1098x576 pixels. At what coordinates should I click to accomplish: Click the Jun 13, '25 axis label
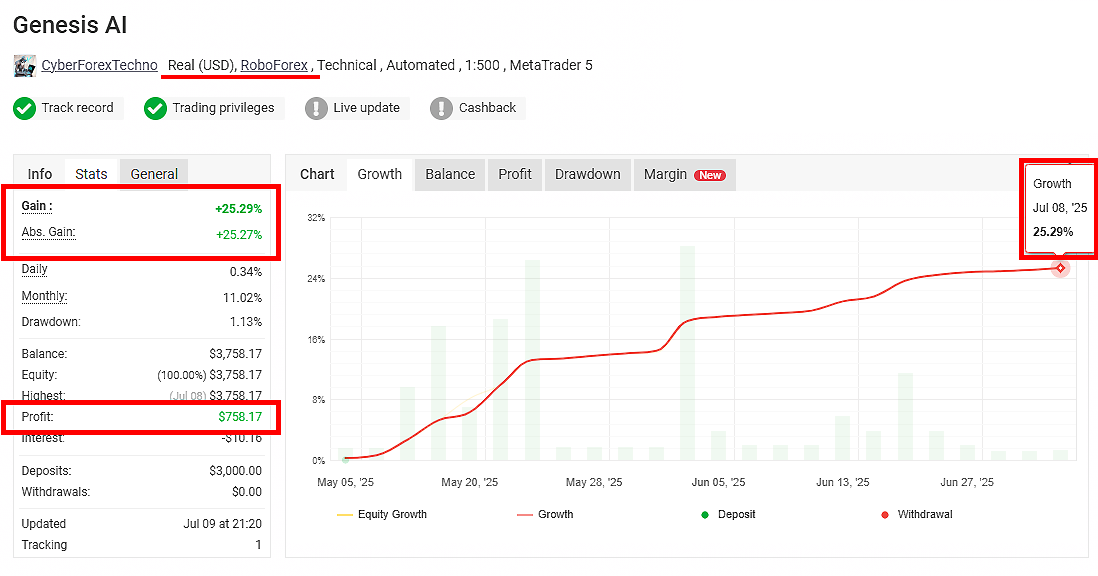point(842,482)
